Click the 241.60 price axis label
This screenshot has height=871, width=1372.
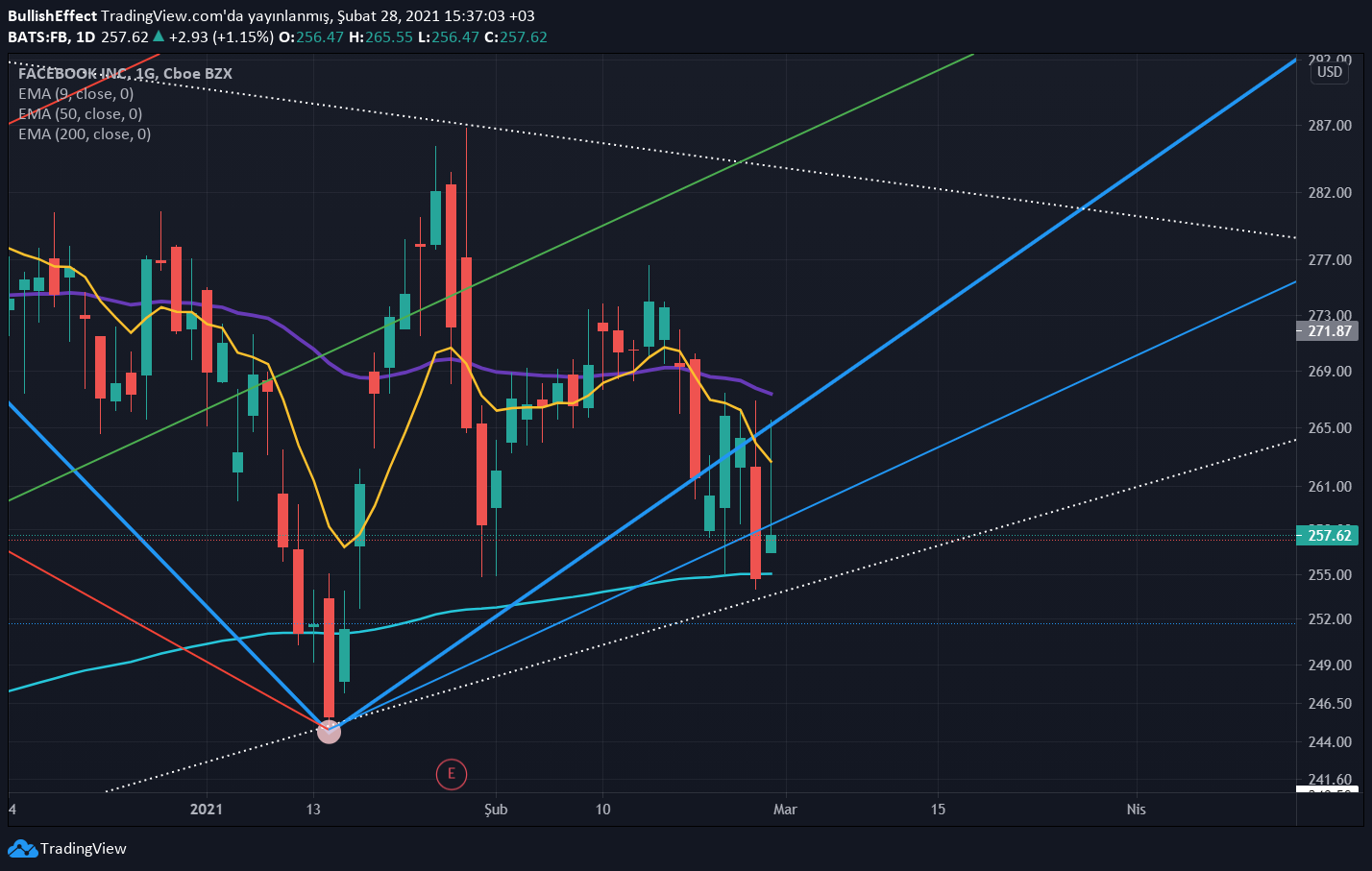(x=1330, y=780)
